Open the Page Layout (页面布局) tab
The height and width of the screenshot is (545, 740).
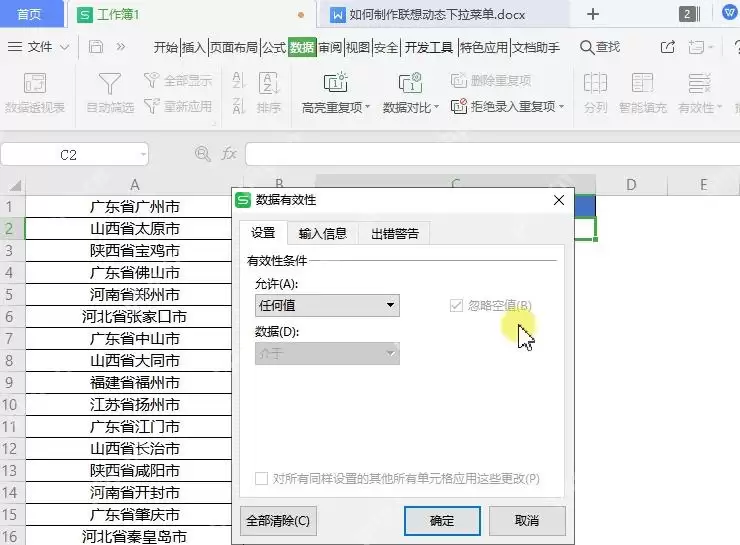(x=234, y=47)
